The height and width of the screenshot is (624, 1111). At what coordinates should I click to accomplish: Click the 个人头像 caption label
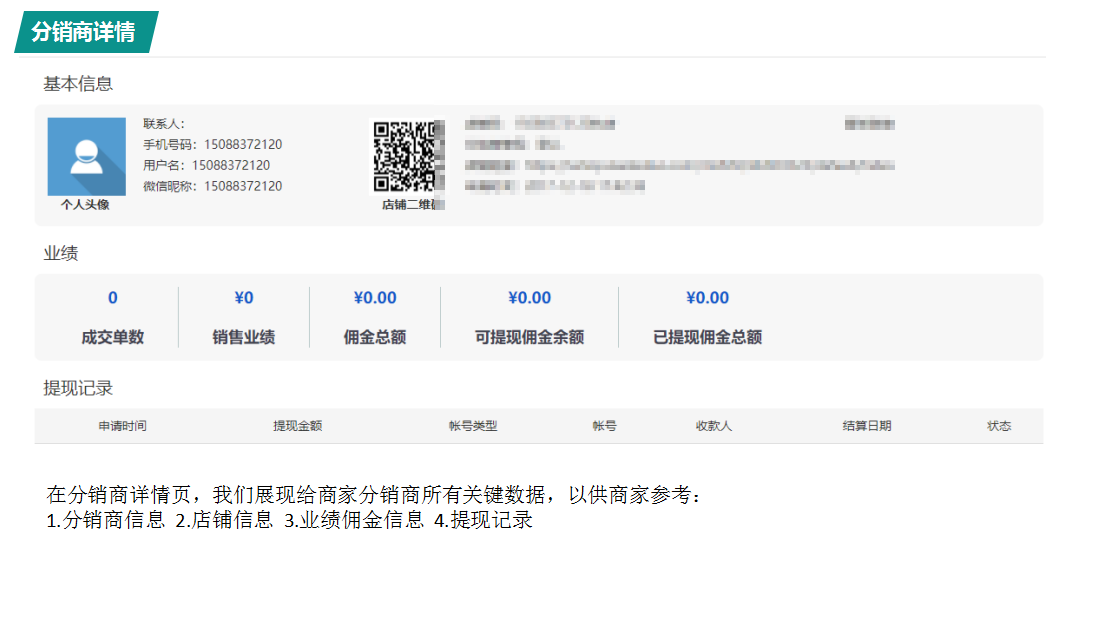[85, 205]
